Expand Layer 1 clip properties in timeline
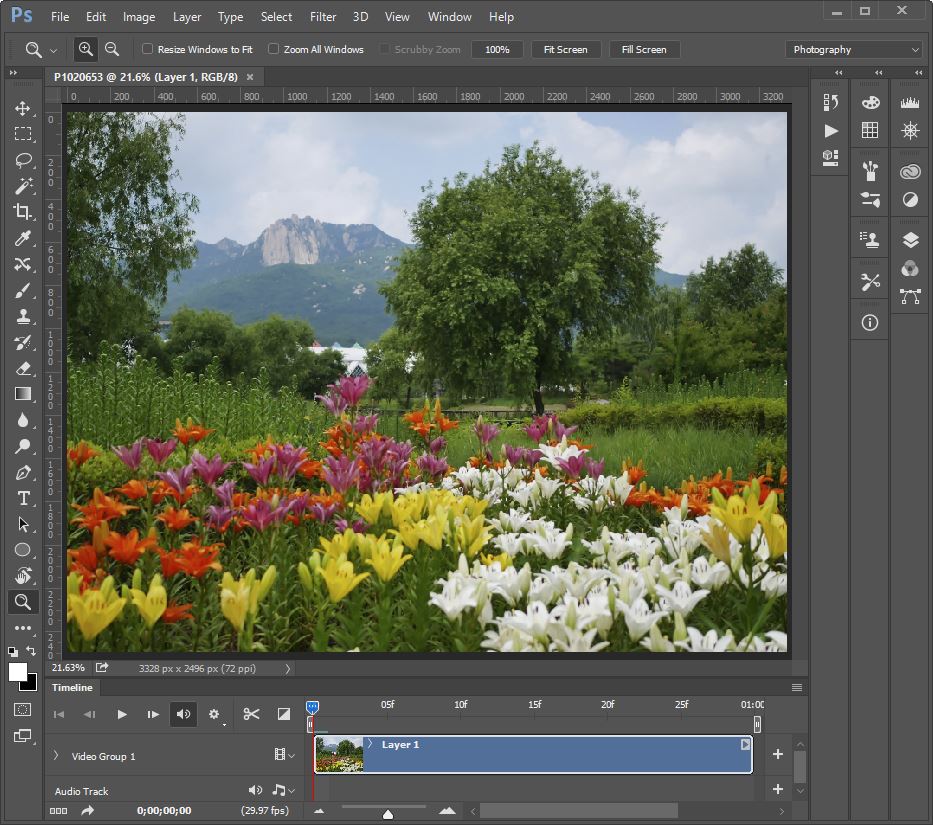The height and width of the screenshot is (825, 933). [x=370, y=744]
